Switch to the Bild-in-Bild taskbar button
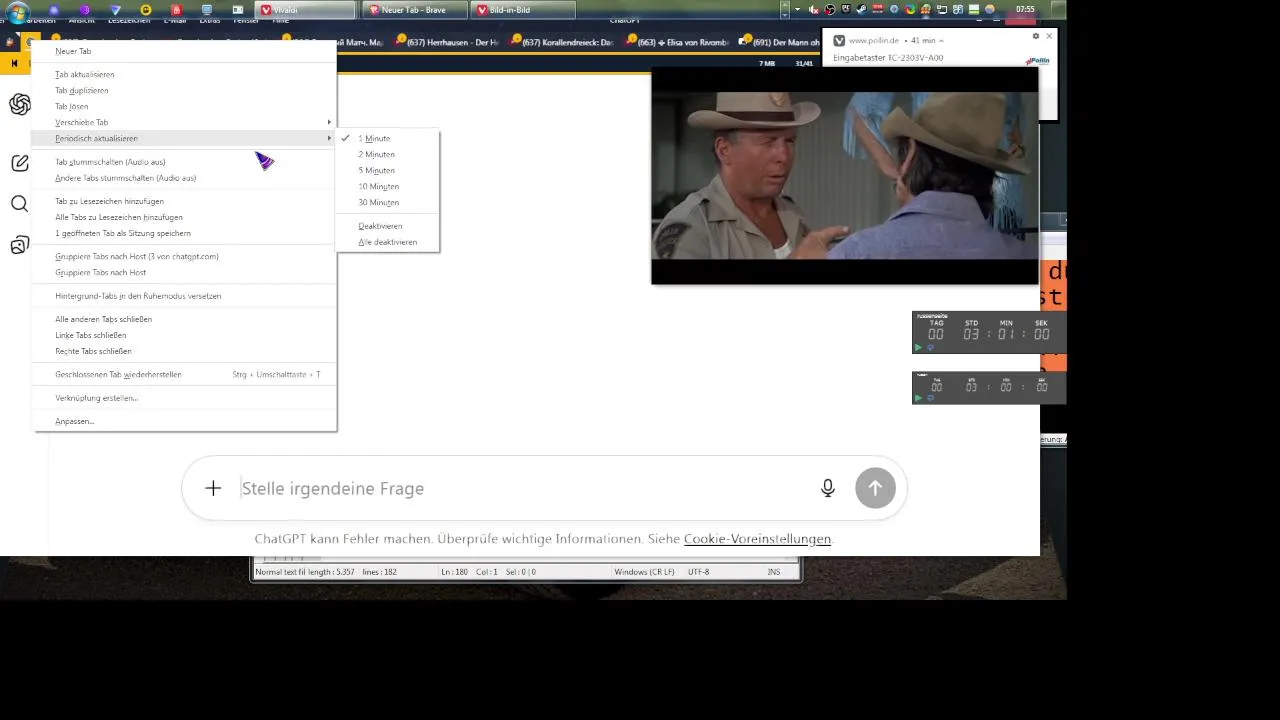This screenshot has height=720, width=1280. pos(523,9)
